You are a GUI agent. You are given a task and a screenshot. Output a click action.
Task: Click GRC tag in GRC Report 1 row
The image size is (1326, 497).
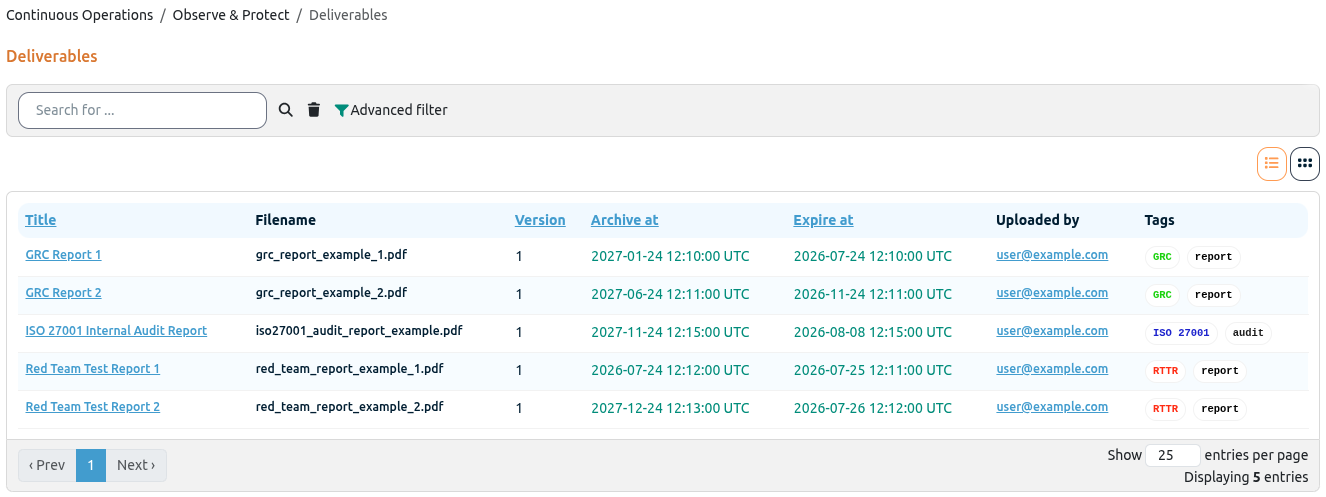pos(1162,257)
